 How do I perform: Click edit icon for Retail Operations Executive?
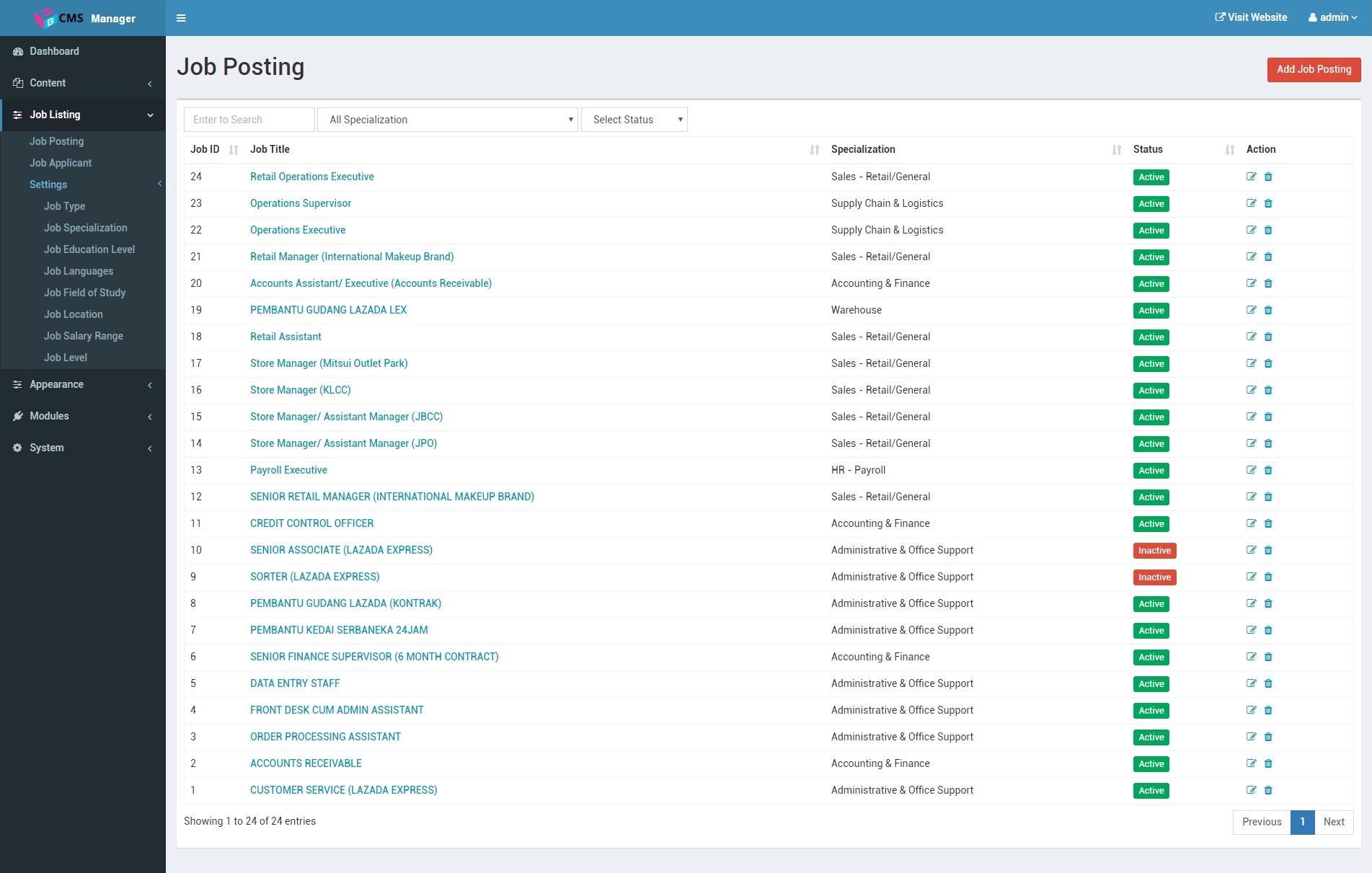tap(1251, 177)
